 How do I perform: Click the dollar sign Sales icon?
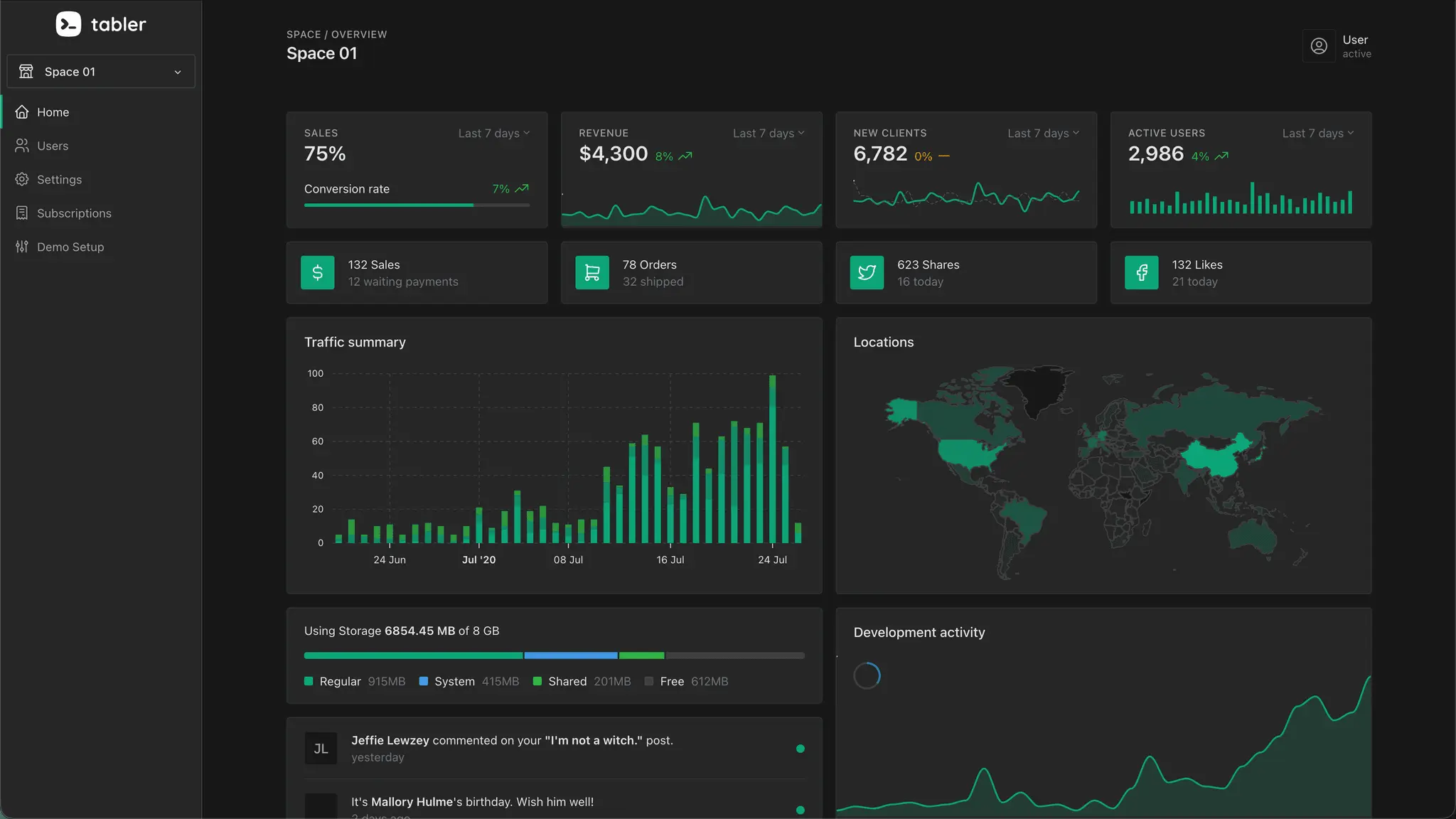318,272
